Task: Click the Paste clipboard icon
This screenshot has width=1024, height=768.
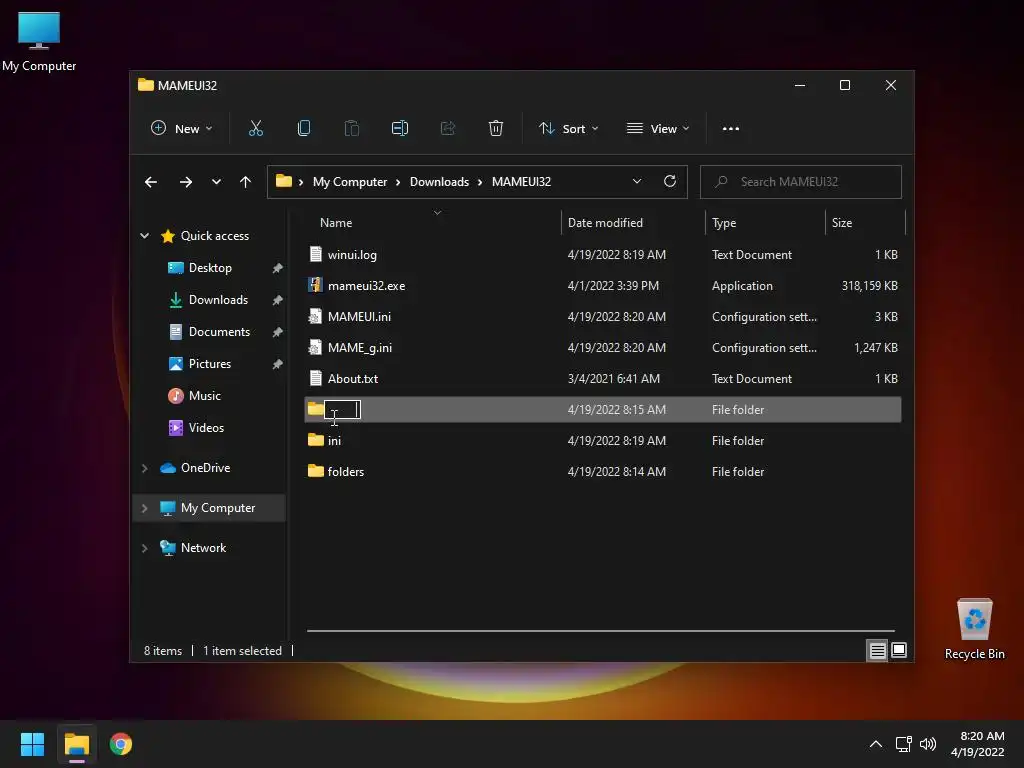Action: pos(351,129)
